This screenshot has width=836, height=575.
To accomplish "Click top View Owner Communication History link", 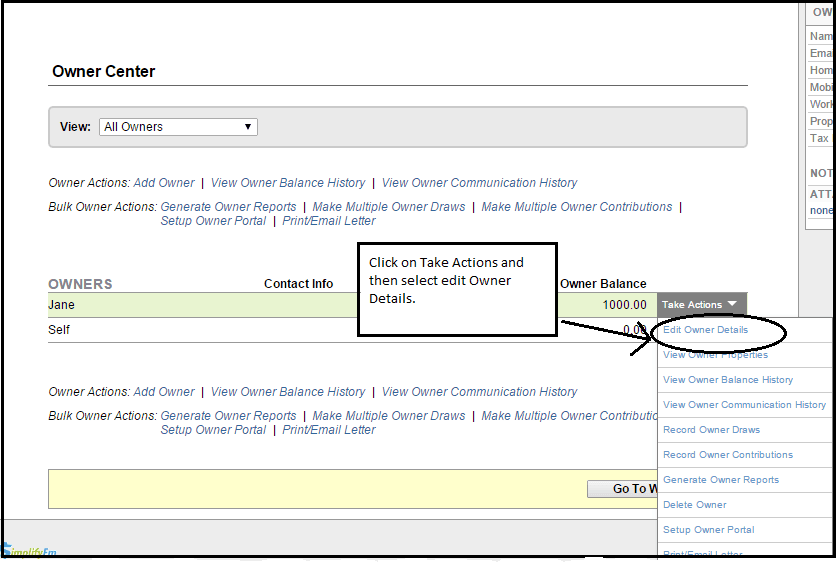I will 479,183.
